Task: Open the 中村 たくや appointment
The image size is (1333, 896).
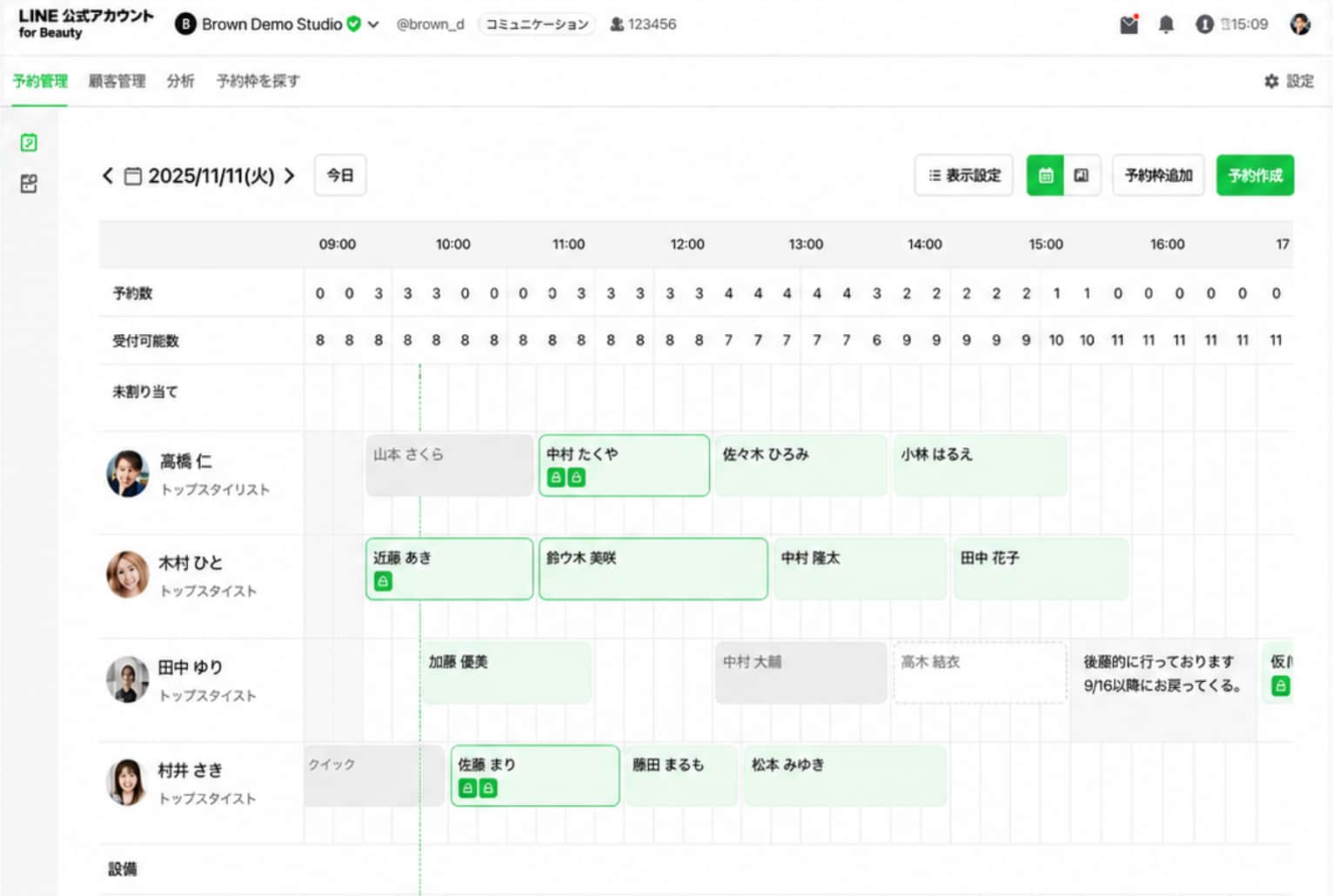Action: 624,465
